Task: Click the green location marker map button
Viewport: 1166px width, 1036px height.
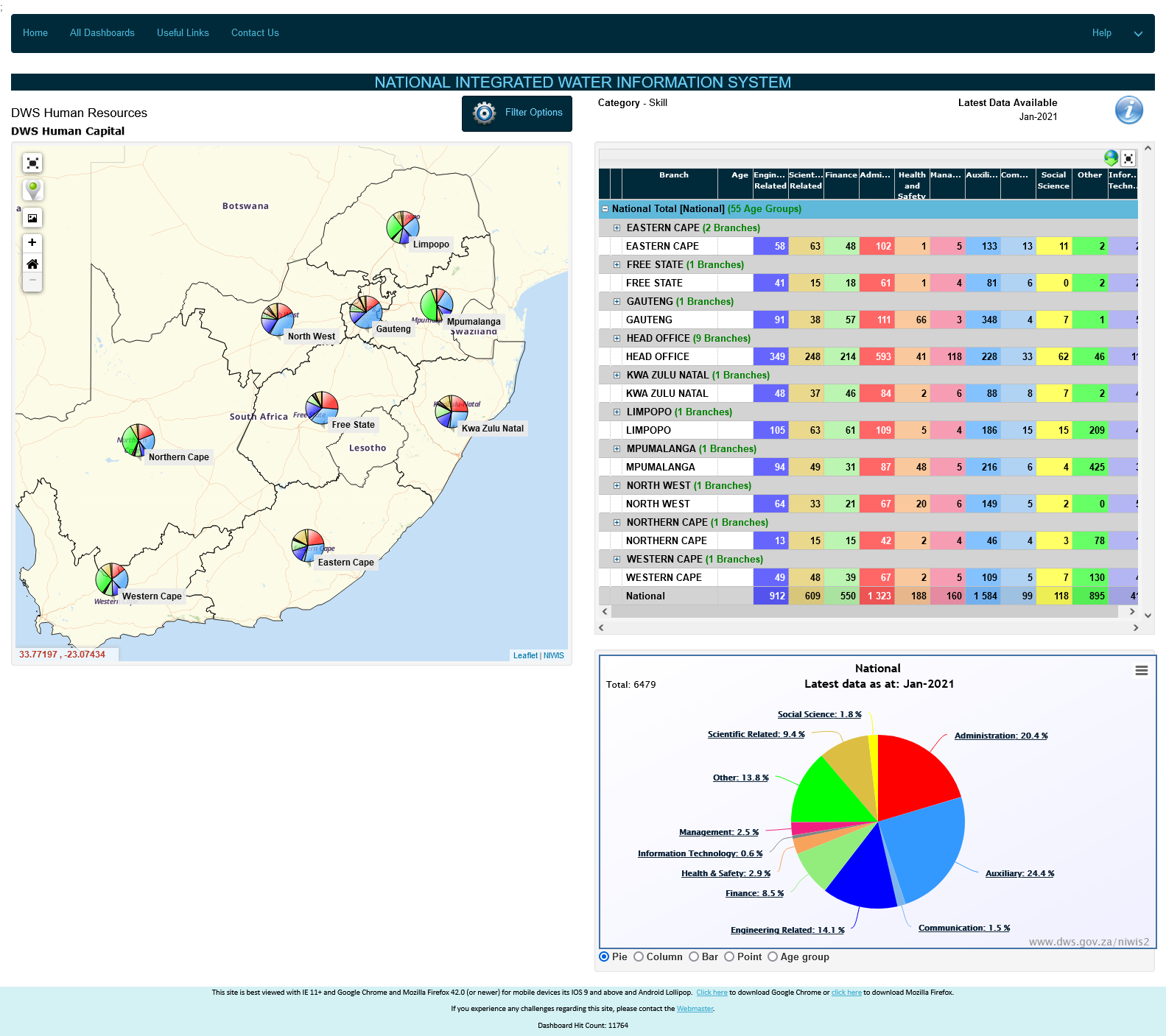Action: (x=32, y=188)
